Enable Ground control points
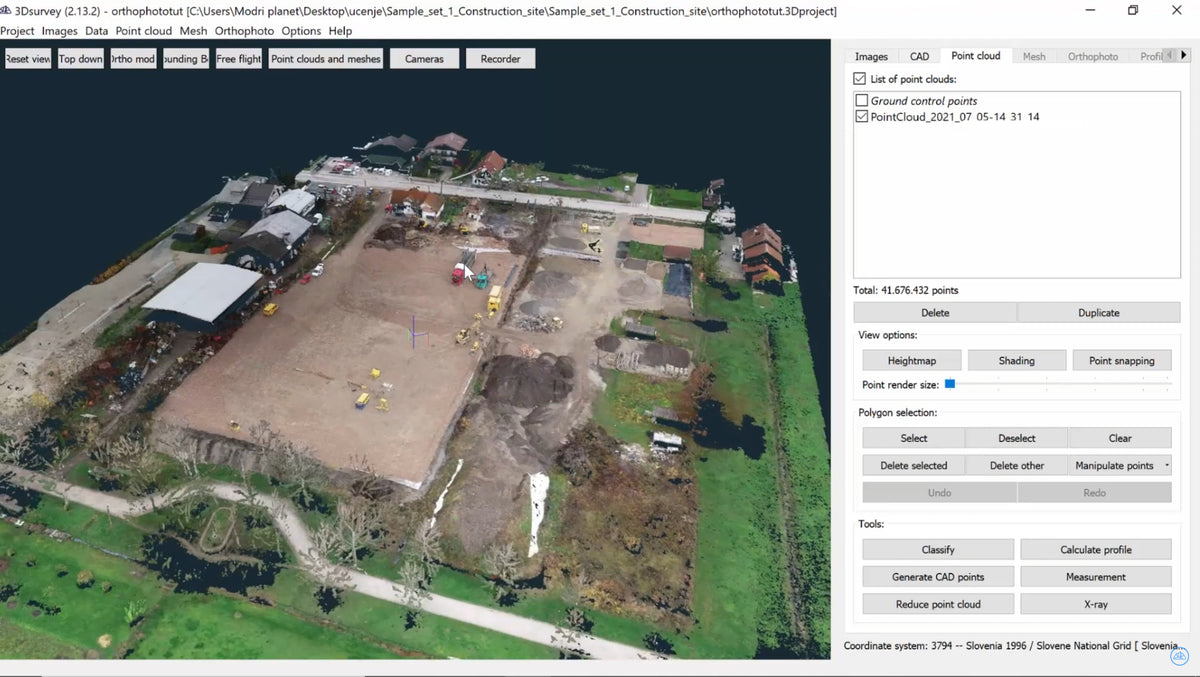 click(x=861, y=100)
